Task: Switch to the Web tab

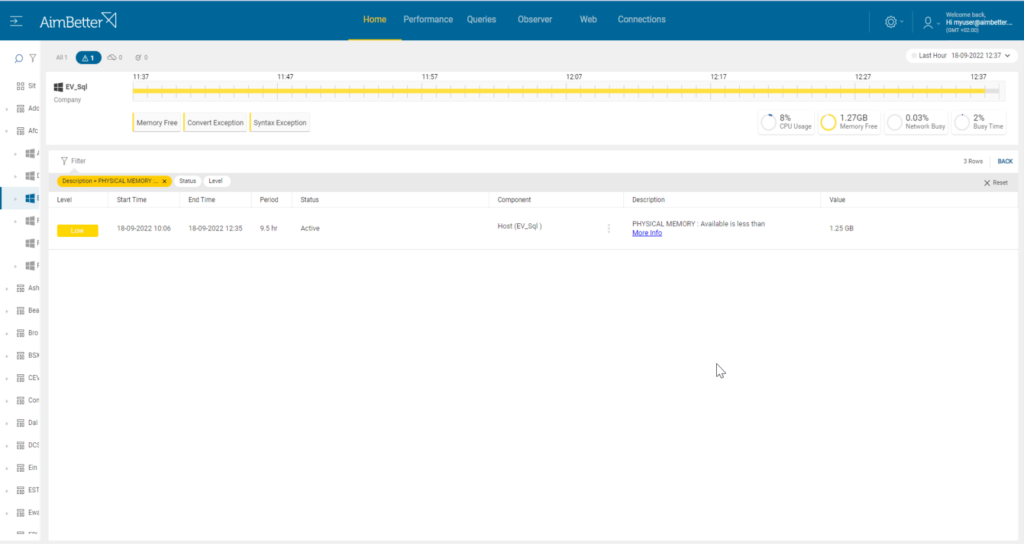Action: pyautogui.click(x=588, y=20)
